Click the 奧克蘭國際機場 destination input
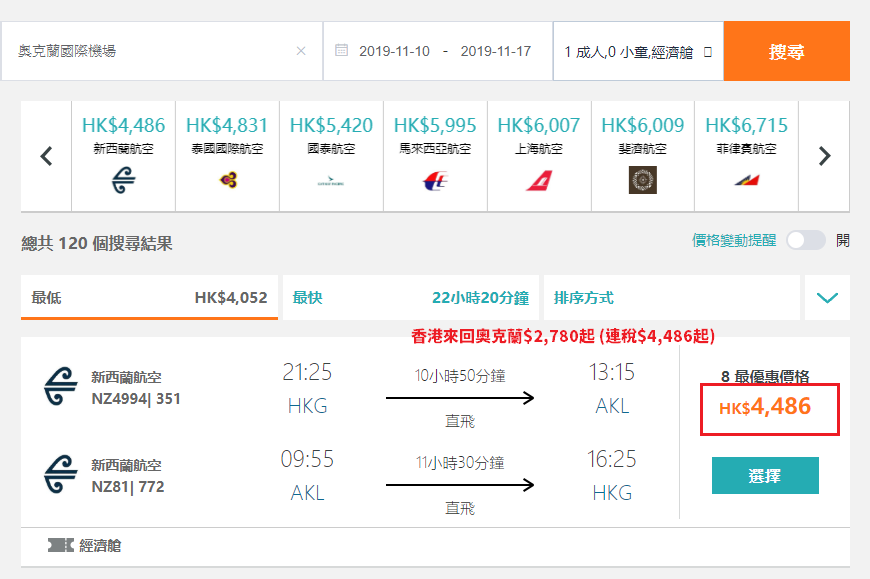 pos(162,51)
